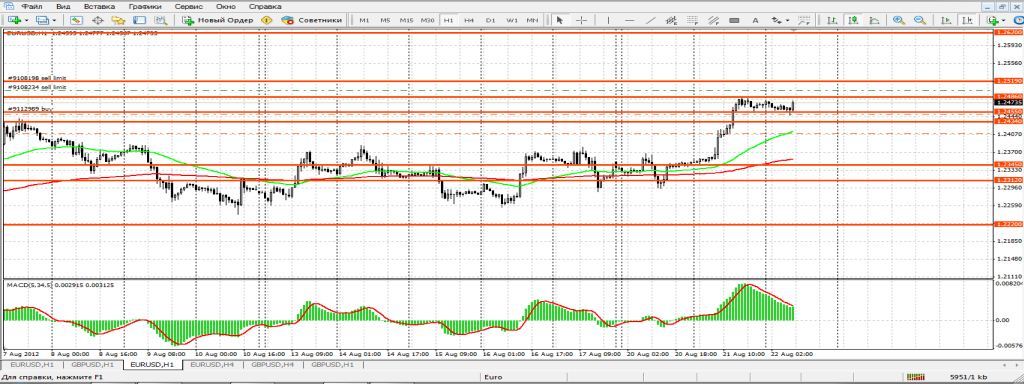Switch chart to candlestick display
This screenshot has height=384, width=1024.
(852, 20)
